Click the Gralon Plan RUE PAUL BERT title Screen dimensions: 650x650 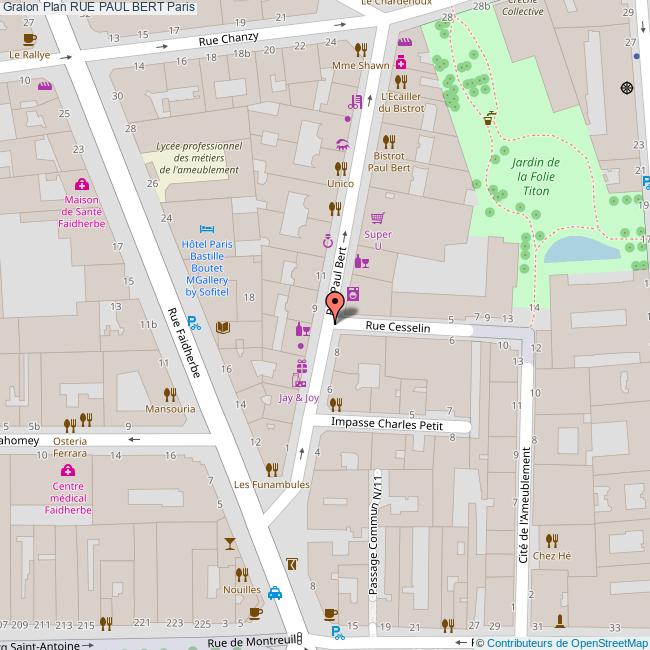pyautogui.click(x=99, y=7)
